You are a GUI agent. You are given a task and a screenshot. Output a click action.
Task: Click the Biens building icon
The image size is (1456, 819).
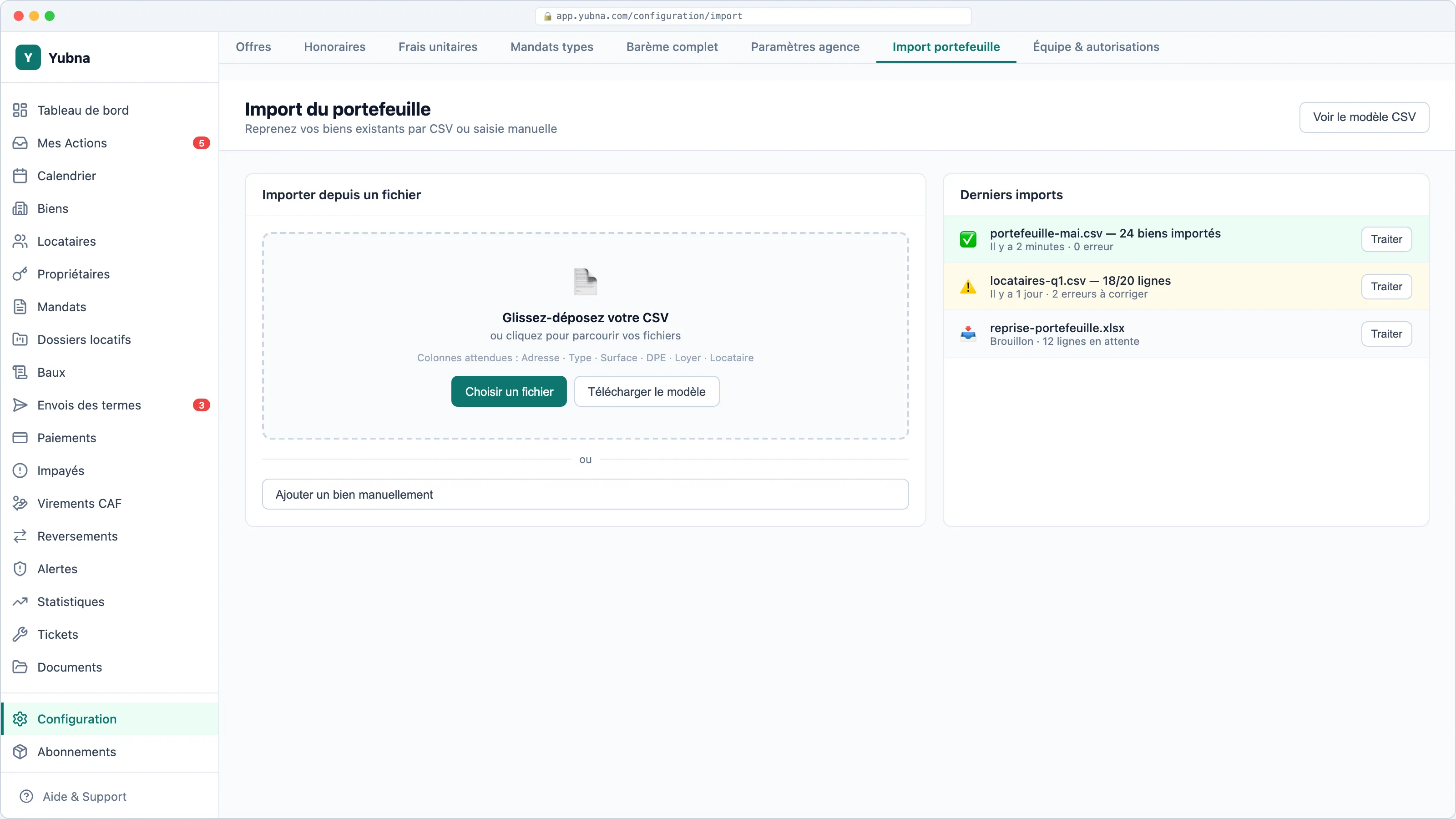pyautogui.click(x=20, y=208)
